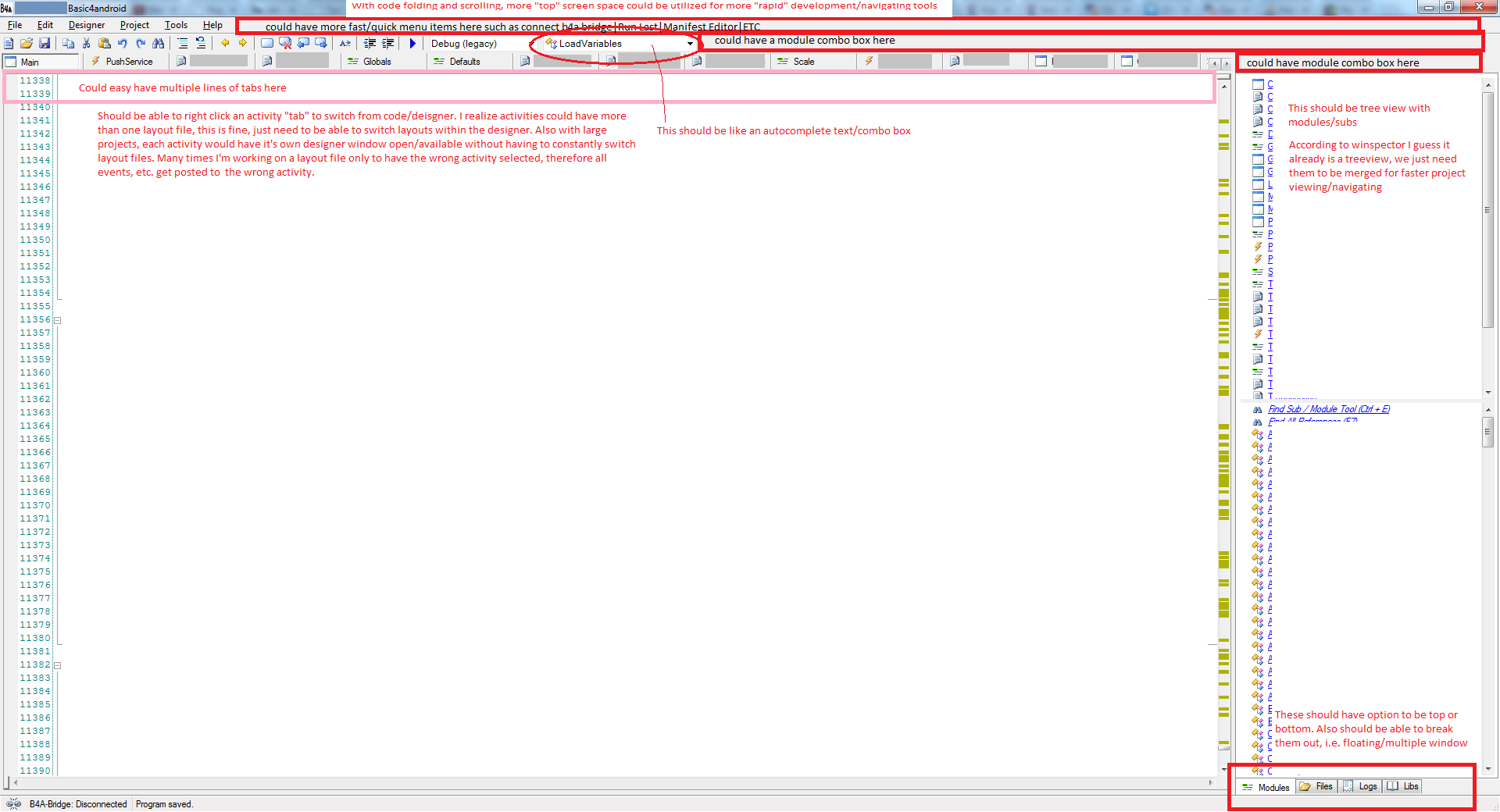Collapse all code regions from the toolbar

[370, 44]
